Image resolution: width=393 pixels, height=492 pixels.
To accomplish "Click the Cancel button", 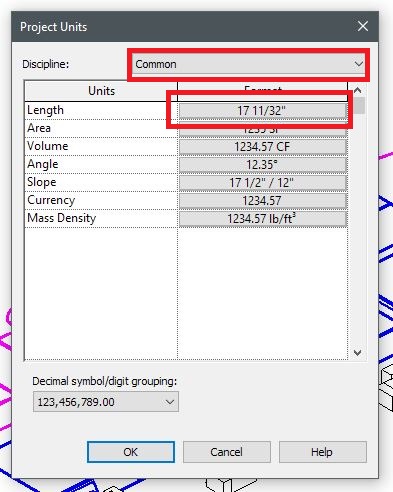I will 227,452.
